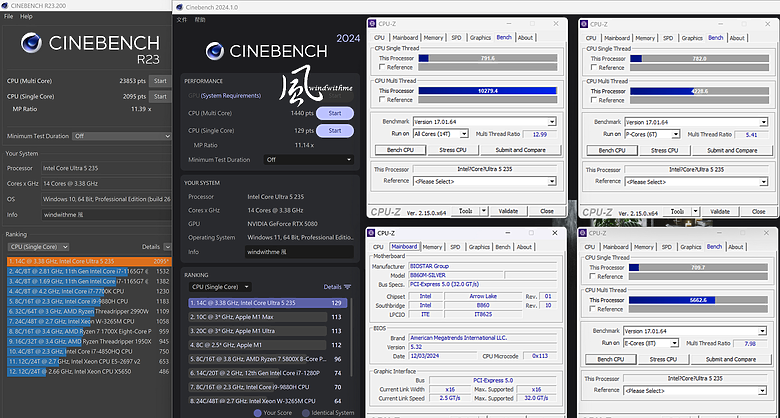Open Minimum Test Duration dropdown in Cinebench R23
Screen dimensions: 780x418
(121, 136)
